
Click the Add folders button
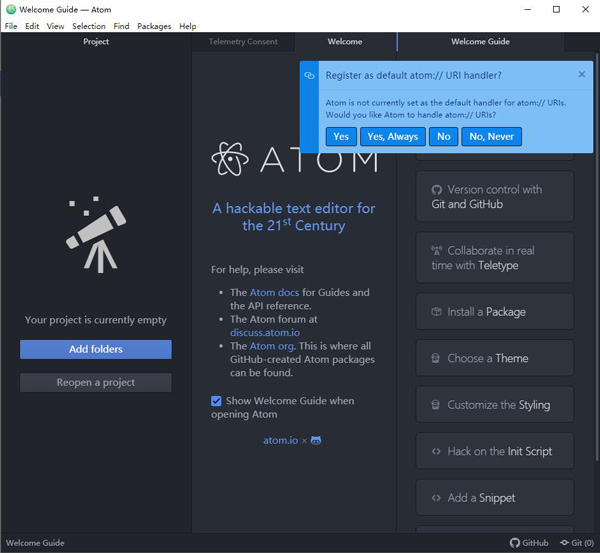[96, 349]
